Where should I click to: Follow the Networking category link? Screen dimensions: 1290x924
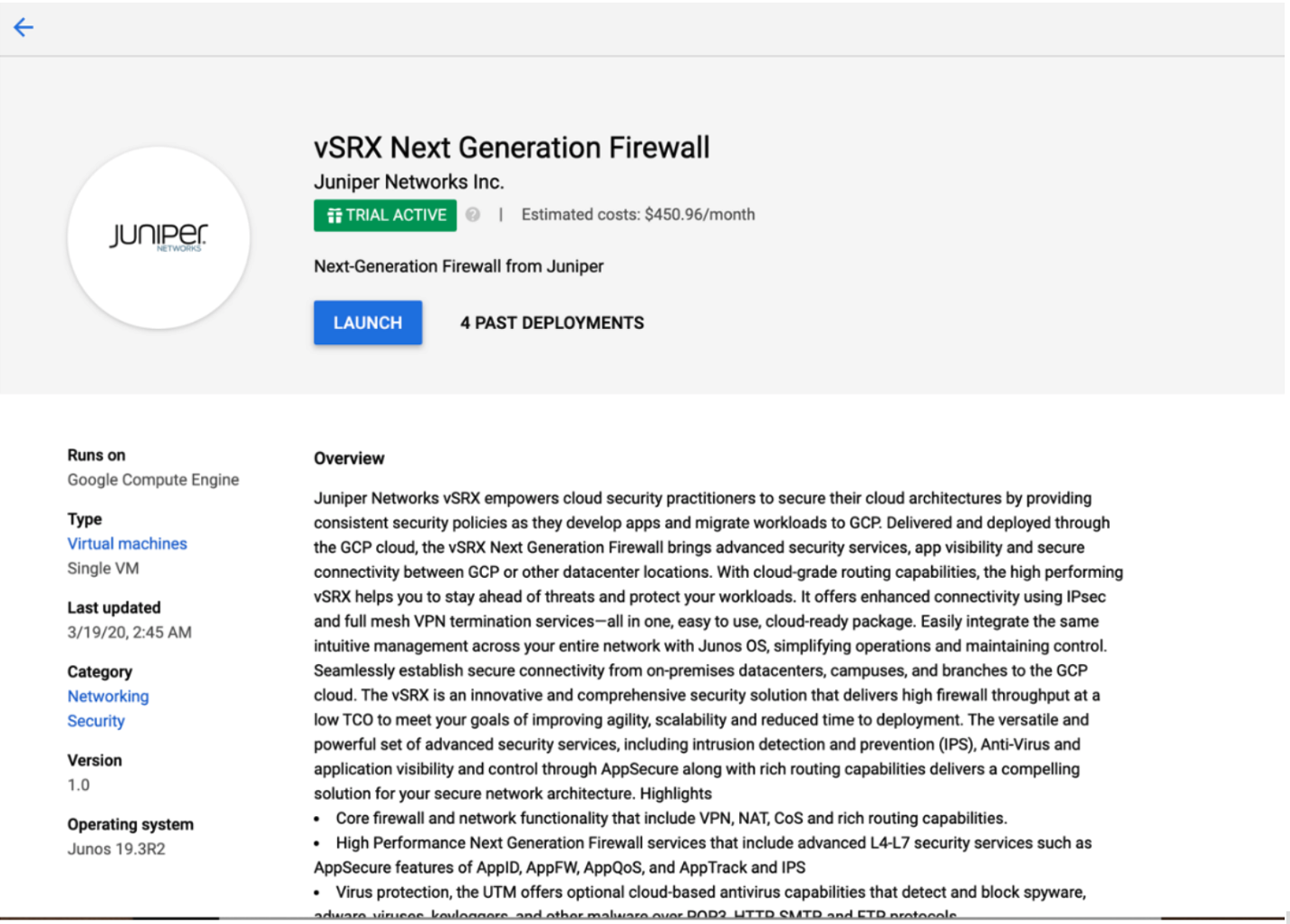[108, 697]
